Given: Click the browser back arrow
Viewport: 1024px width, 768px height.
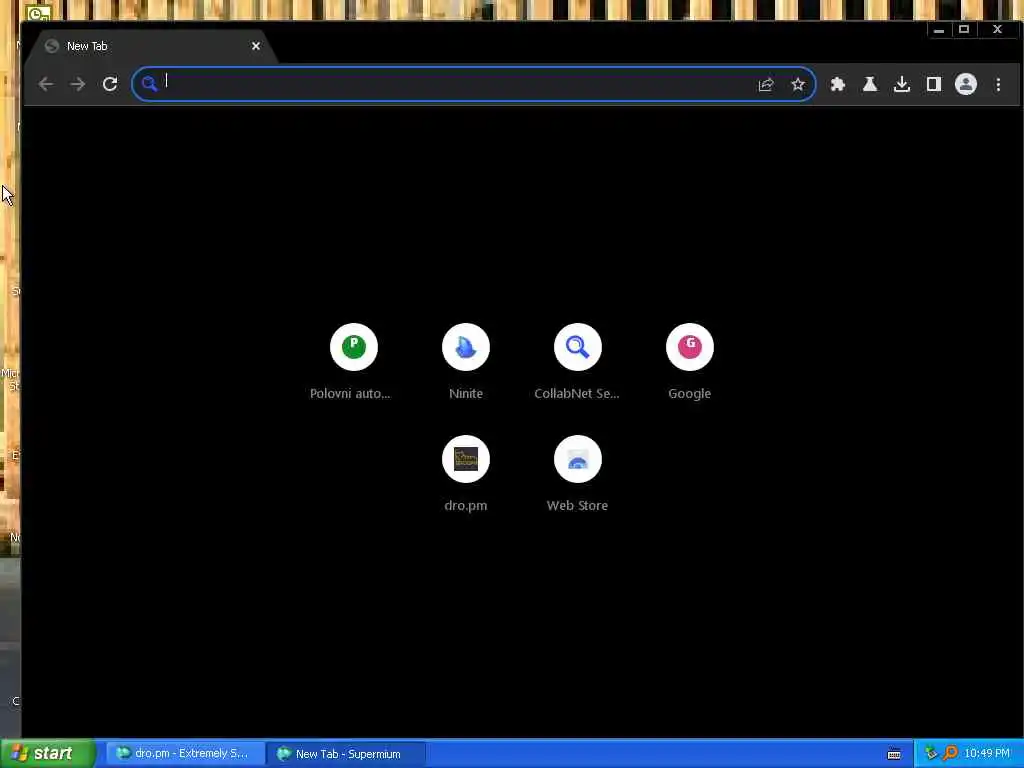Looking at the screenshot, I should [x=46, y=84].
